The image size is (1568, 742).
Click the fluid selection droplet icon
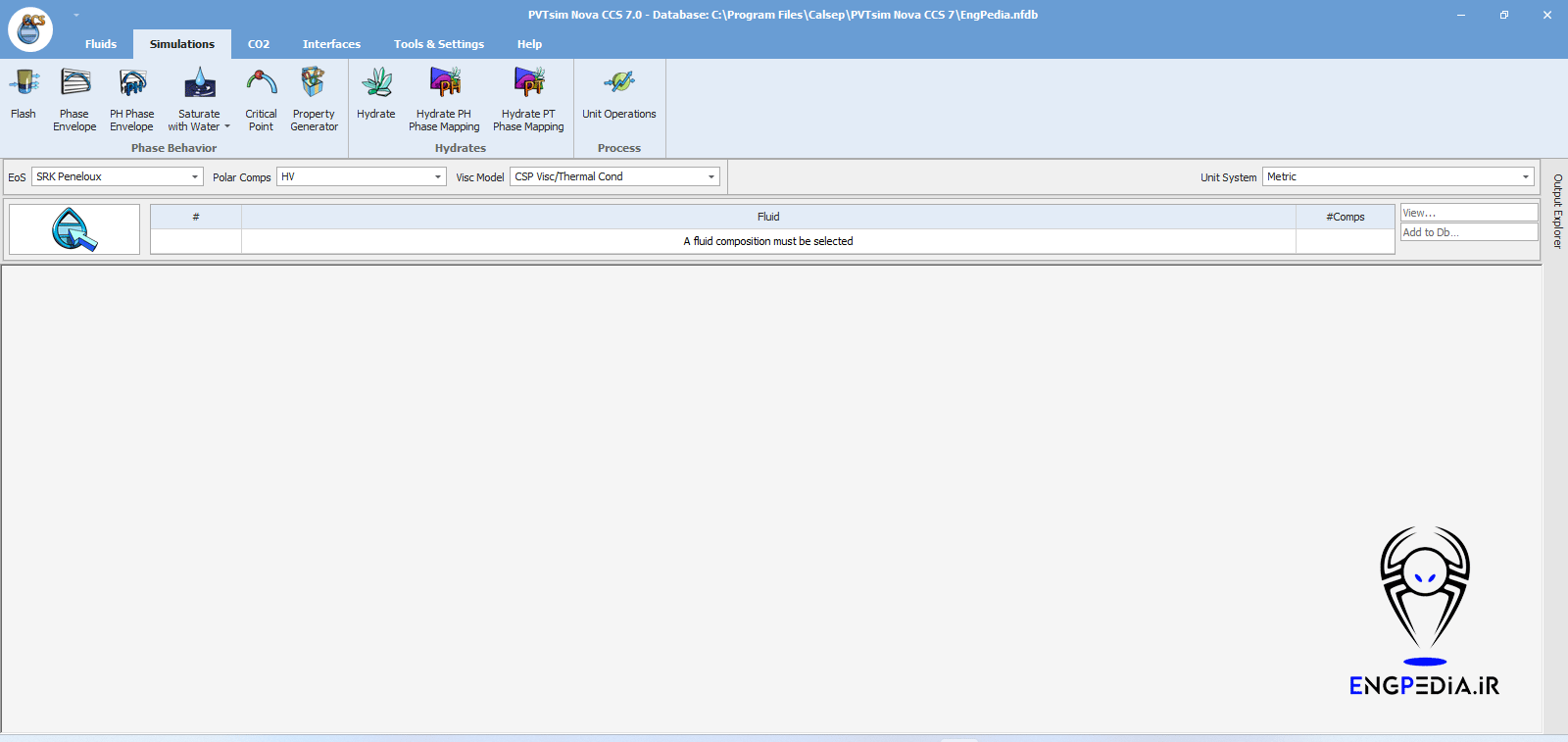pyautogui.click(x=74, y=229)
